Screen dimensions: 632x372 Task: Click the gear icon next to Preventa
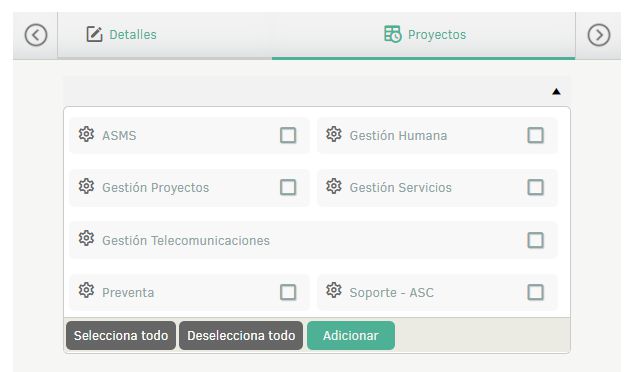tap(86, 290)
